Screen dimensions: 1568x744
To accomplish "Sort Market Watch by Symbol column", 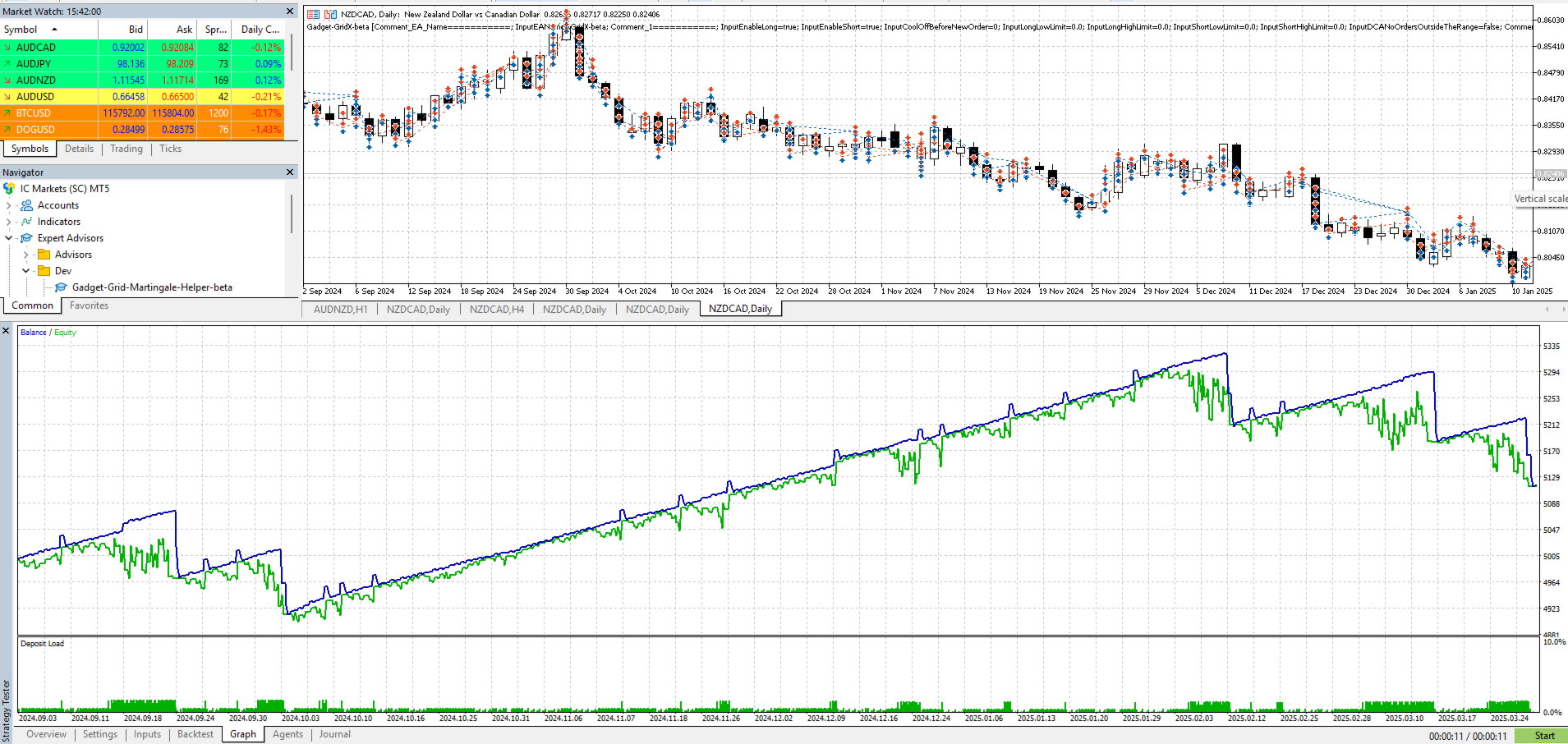I will [x=49, y=30].
